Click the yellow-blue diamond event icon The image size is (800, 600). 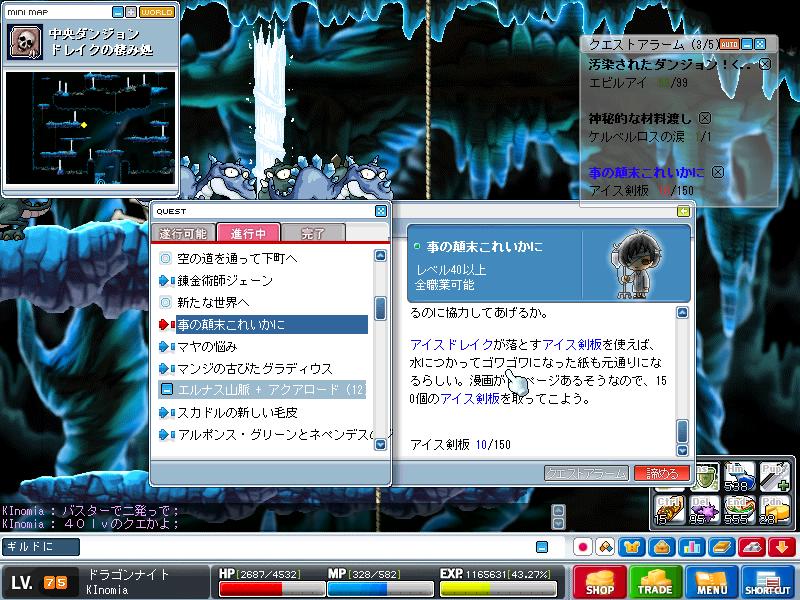[606, 547]
